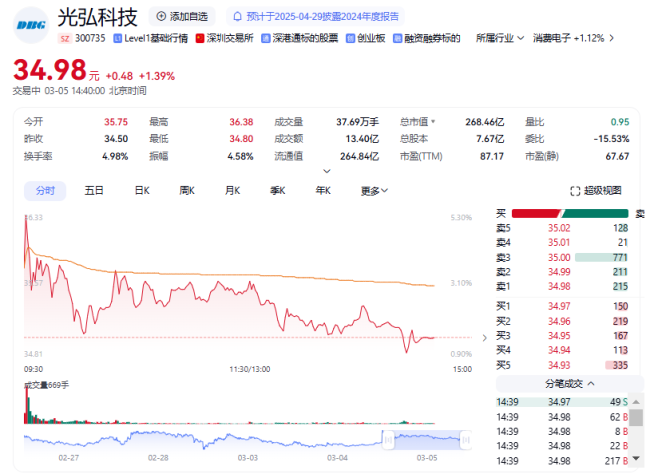Click the bell icon in report notice
The width and height of the screenshot is (650, 474).
click(238, 17)
